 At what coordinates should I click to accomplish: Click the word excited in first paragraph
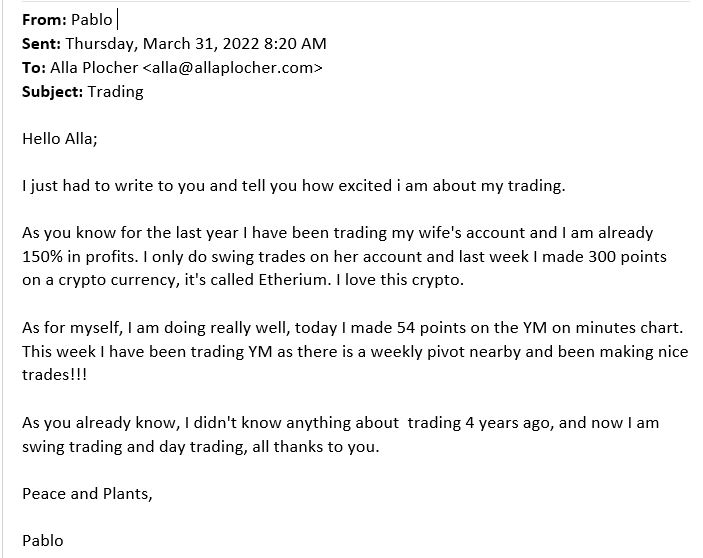tap(365, 186)
